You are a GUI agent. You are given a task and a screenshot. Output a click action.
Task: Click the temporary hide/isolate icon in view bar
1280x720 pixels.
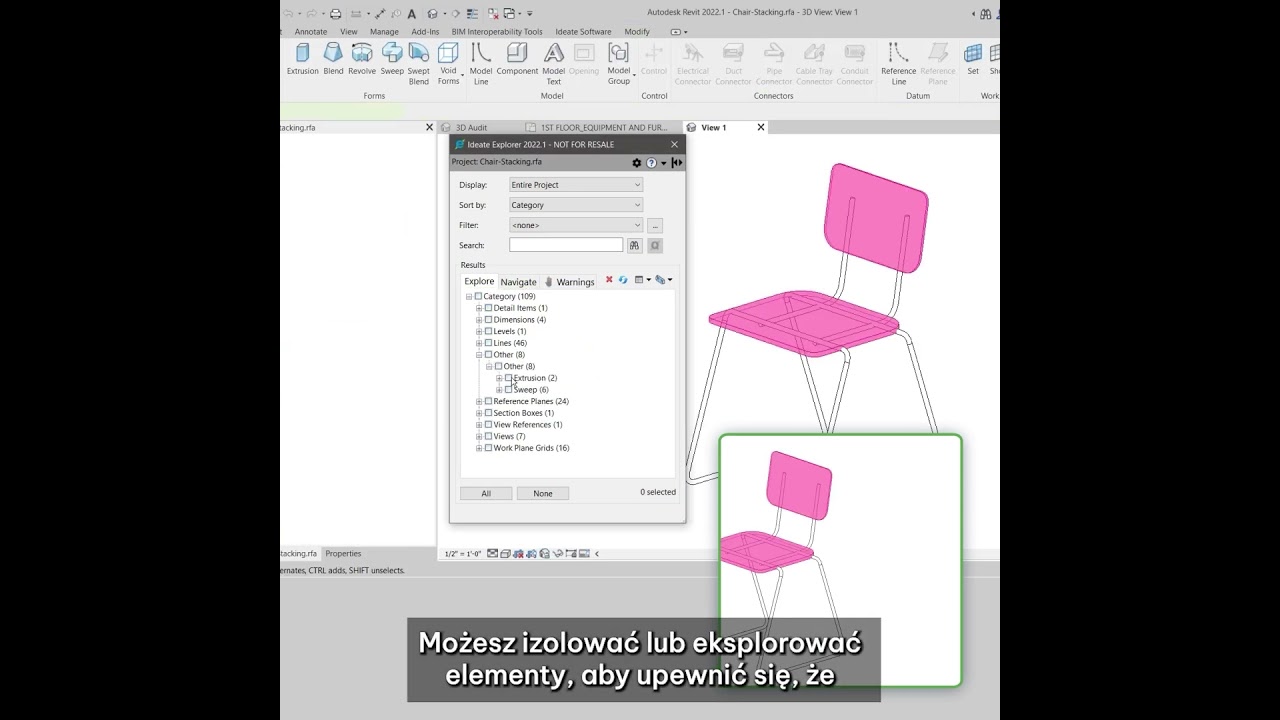pos(558,553)
